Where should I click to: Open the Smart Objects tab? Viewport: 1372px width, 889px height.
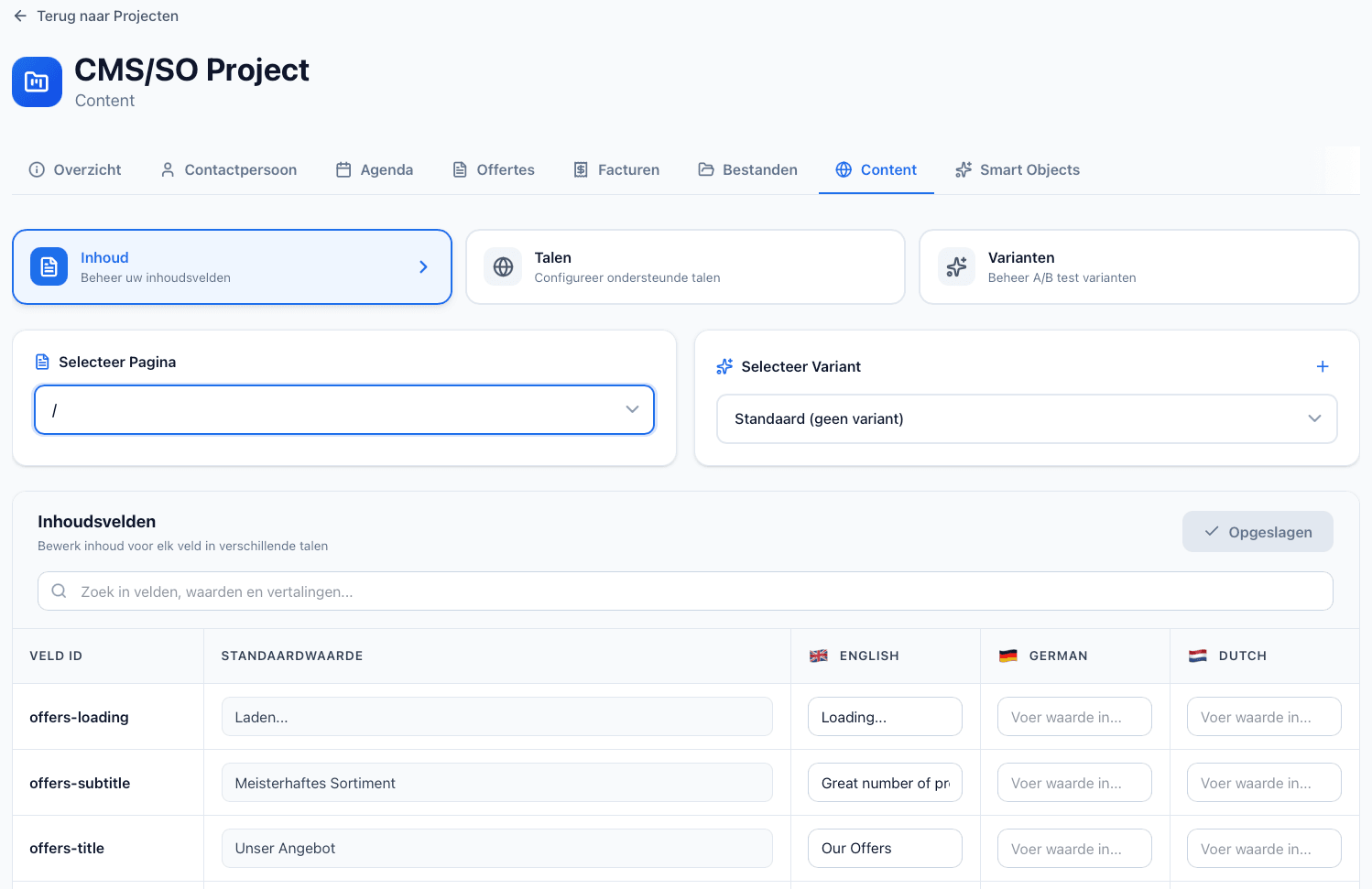pyautogui.click(x=1017, y=169)
